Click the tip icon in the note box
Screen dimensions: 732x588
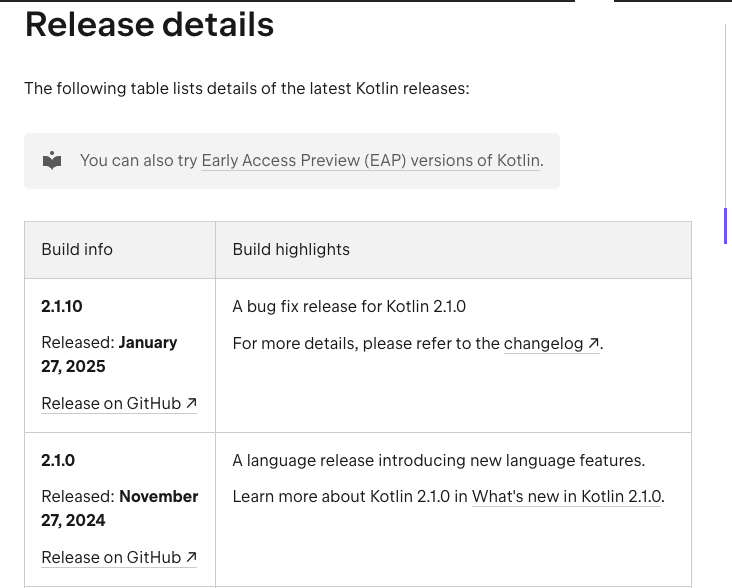point(52,161)
